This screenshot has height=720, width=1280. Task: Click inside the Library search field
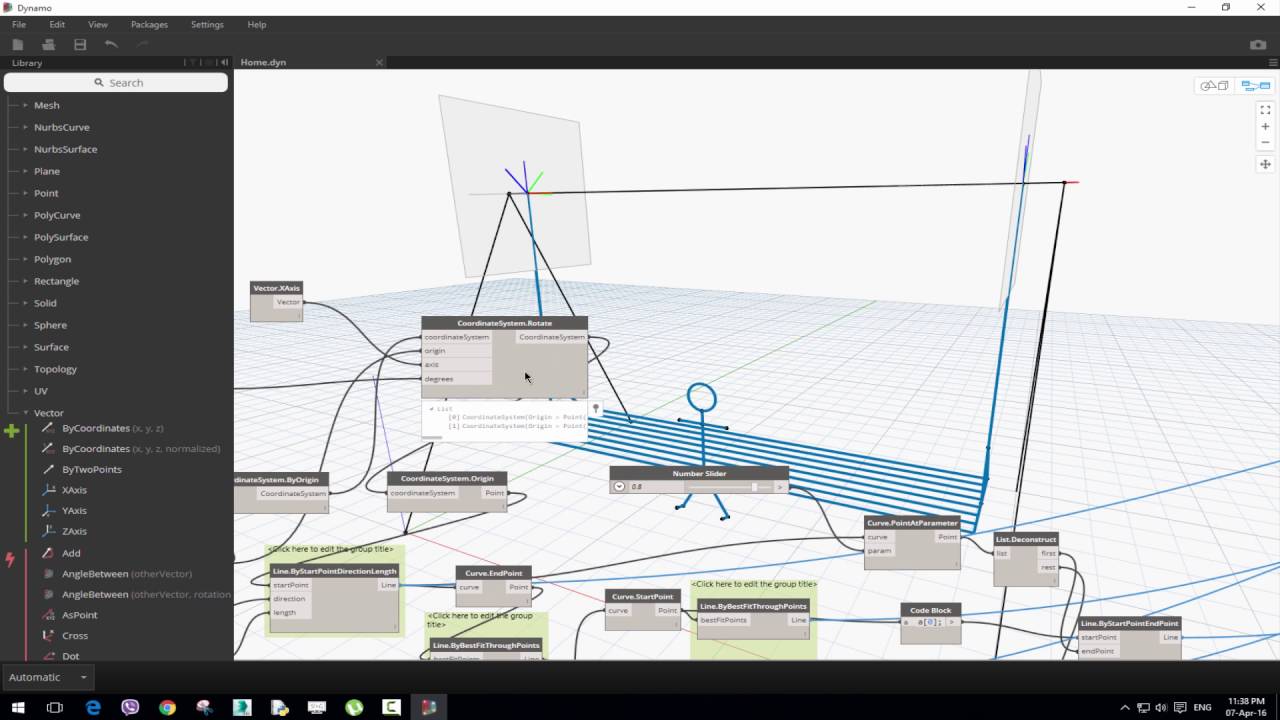117,83
